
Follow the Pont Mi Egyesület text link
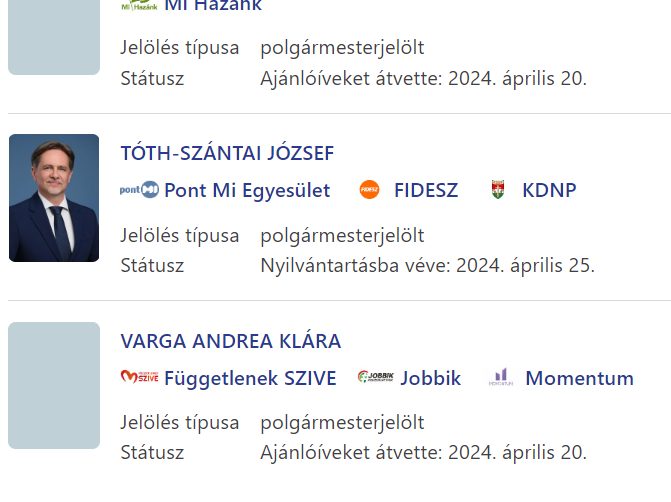coord(247,190)
